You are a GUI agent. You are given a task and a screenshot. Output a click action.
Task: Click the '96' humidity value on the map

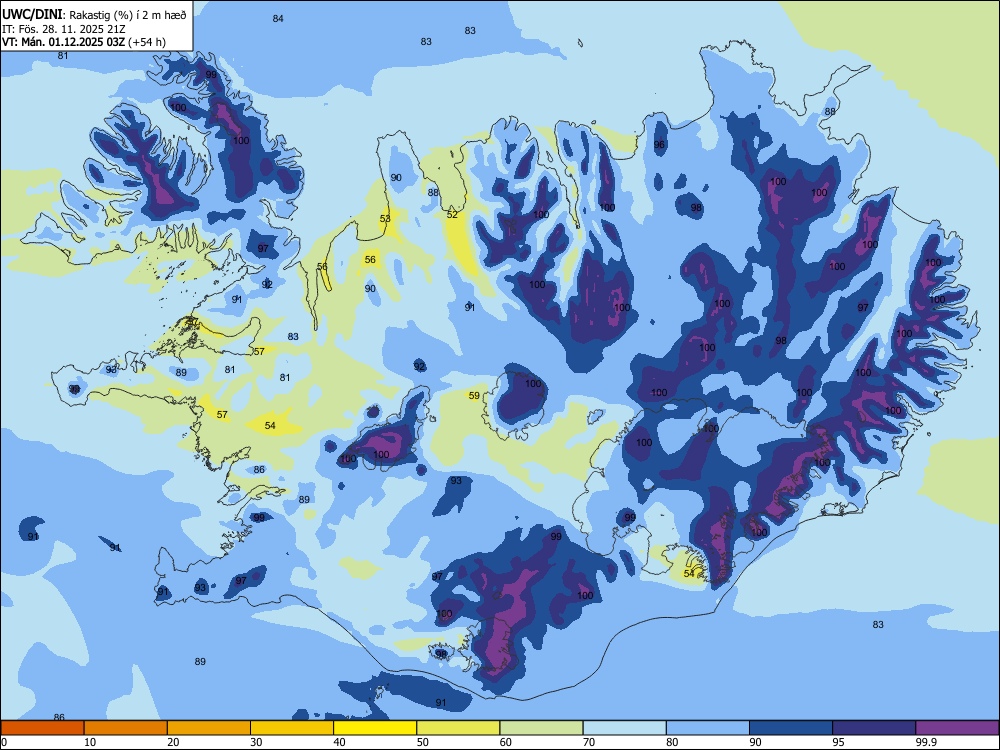(659, 145)
